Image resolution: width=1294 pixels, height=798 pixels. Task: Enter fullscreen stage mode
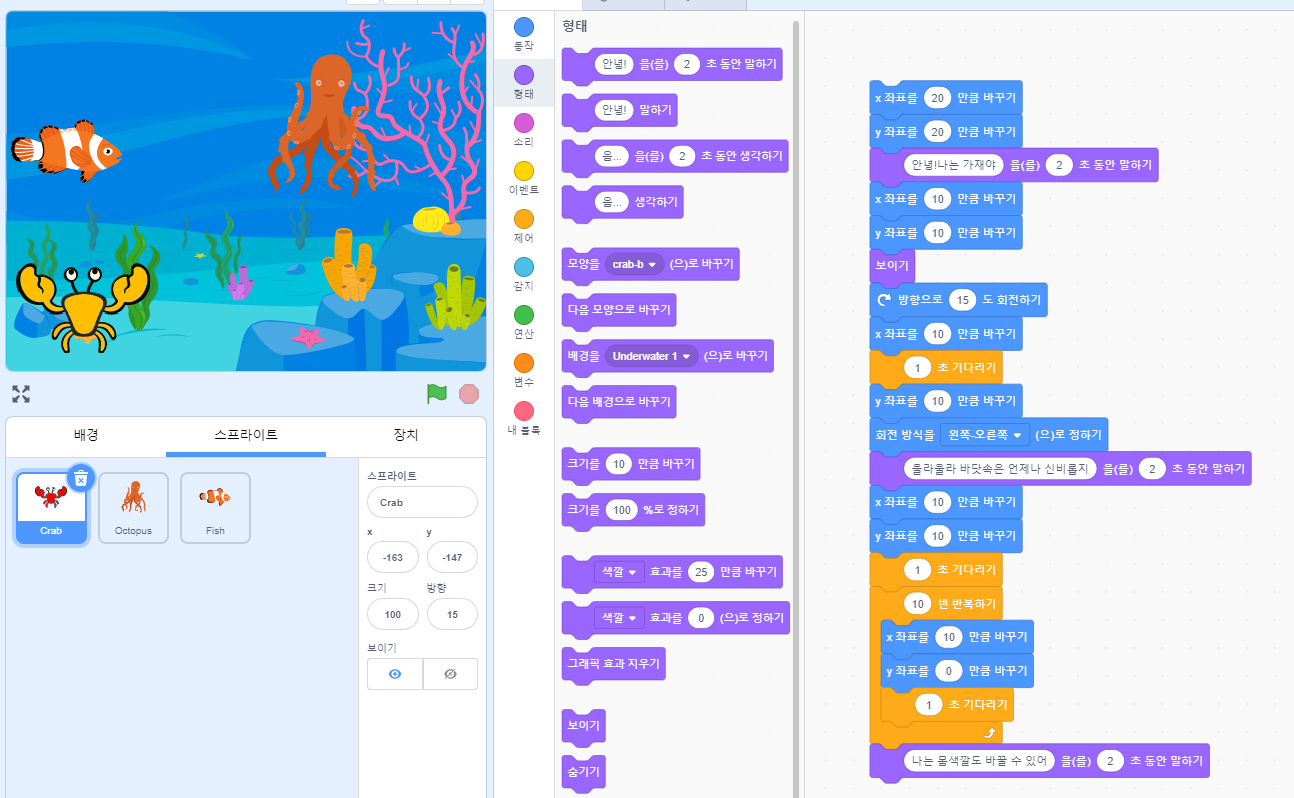[x=20, y=393]
